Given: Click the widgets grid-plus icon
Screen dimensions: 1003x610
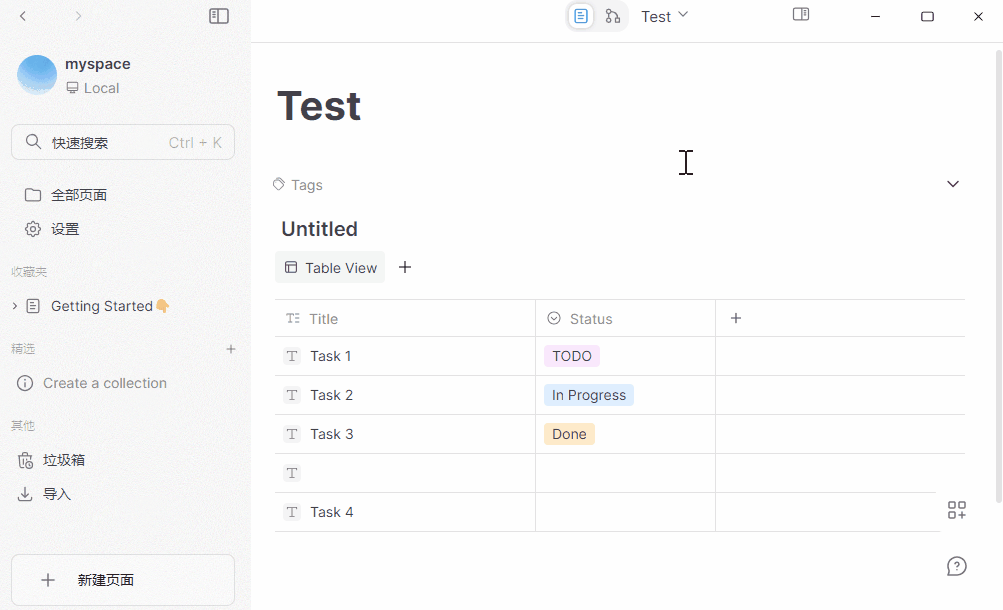Looking at the screenshot, I should (x=956, y=510).
